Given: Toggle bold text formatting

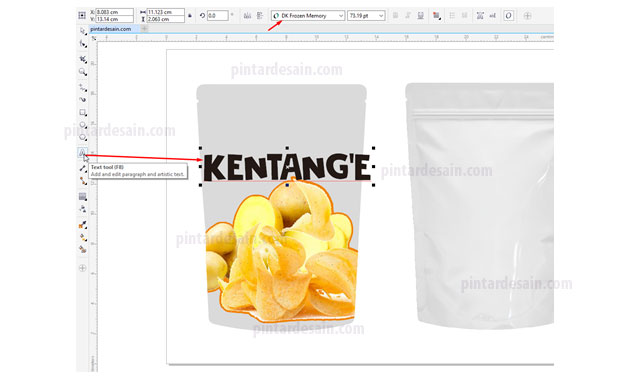Looking at the screenshot, I should point(396,15).
